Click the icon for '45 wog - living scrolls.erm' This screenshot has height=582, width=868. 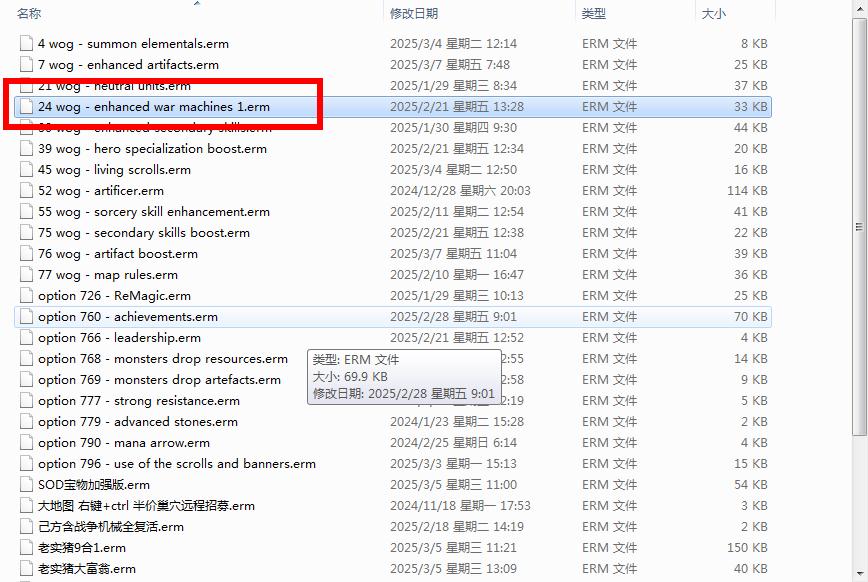tap(26, 169)
